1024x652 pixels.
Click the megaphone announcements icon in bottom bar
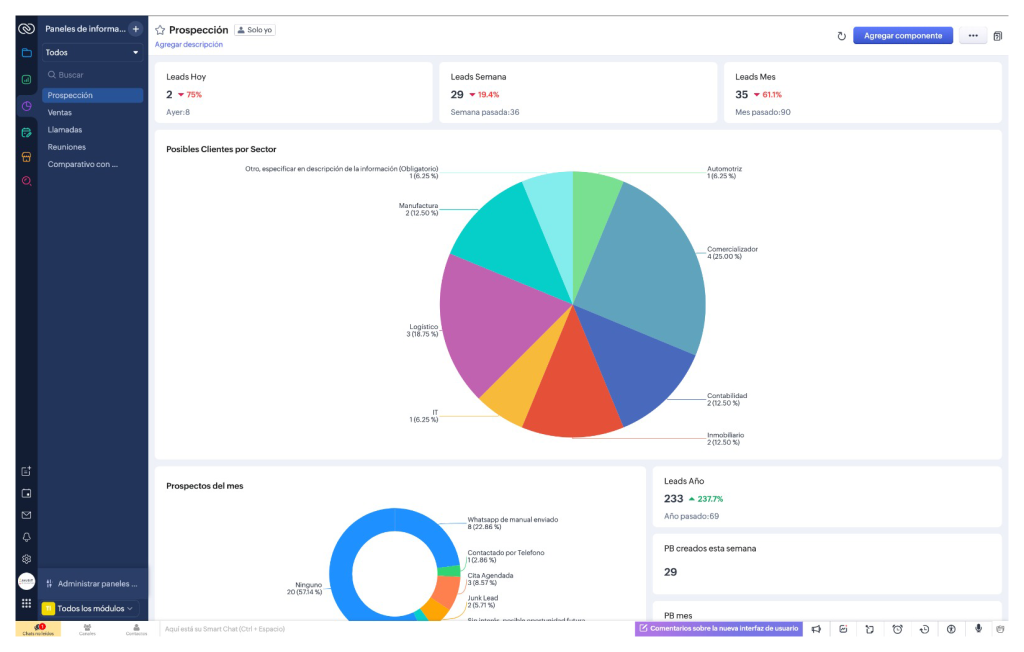[816, 629]
